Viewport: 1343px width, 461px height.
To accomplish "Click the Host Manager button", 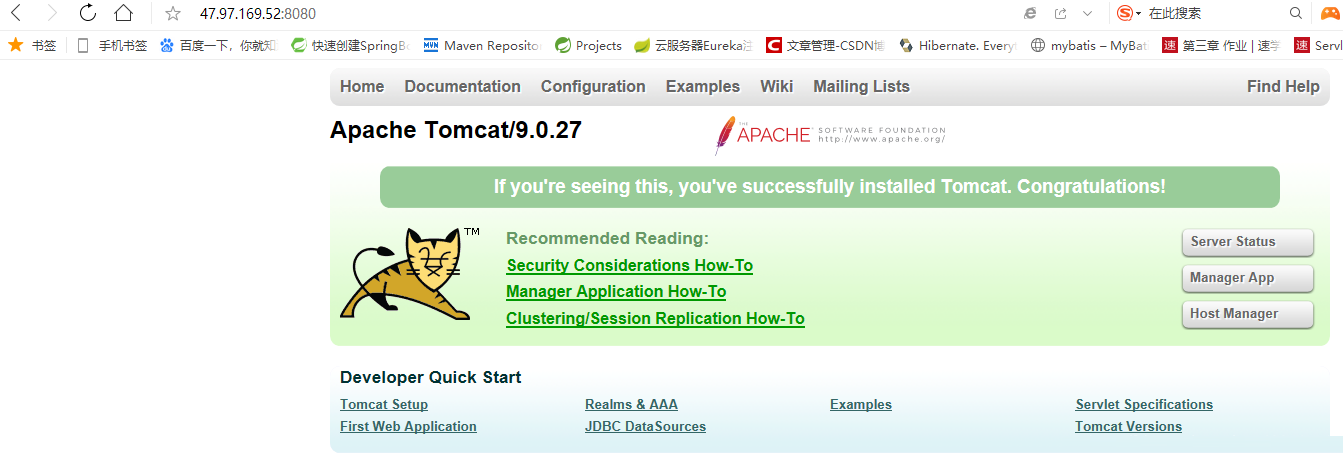I will coord(1247,314).
